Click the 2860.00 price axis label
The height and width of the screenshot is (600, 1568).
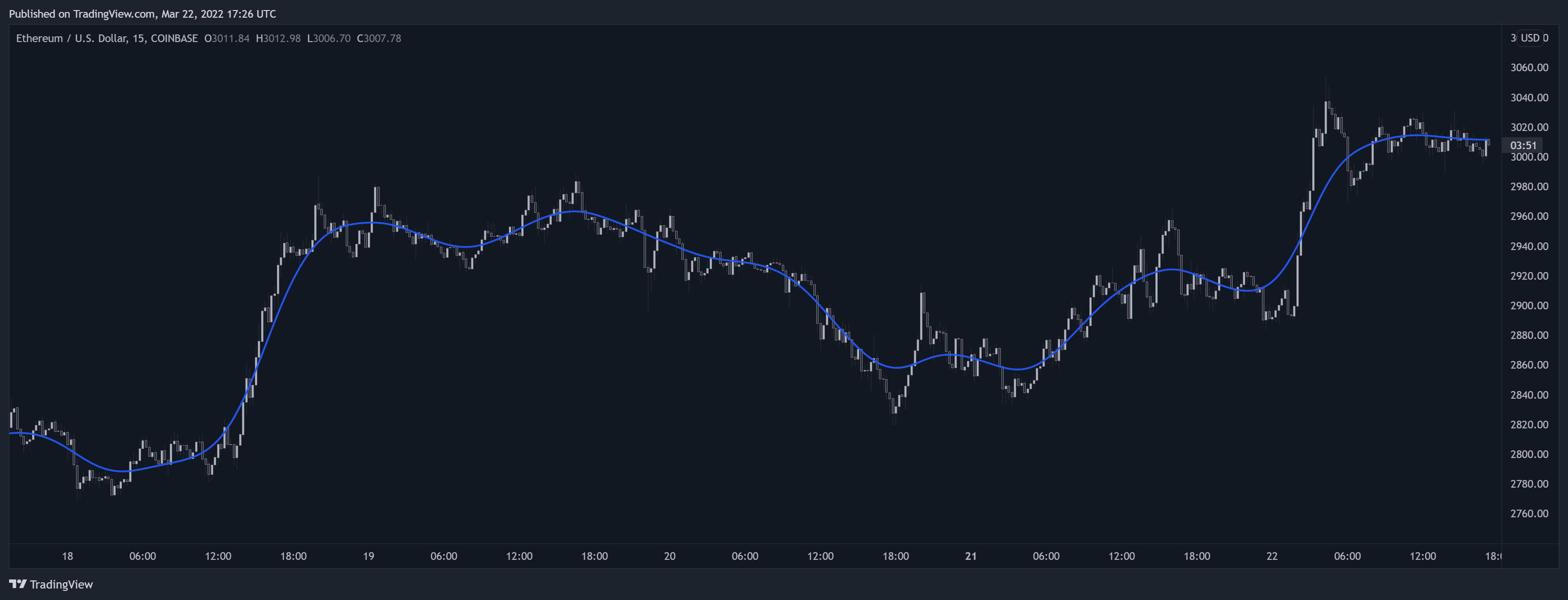(x=1529, y=365)
